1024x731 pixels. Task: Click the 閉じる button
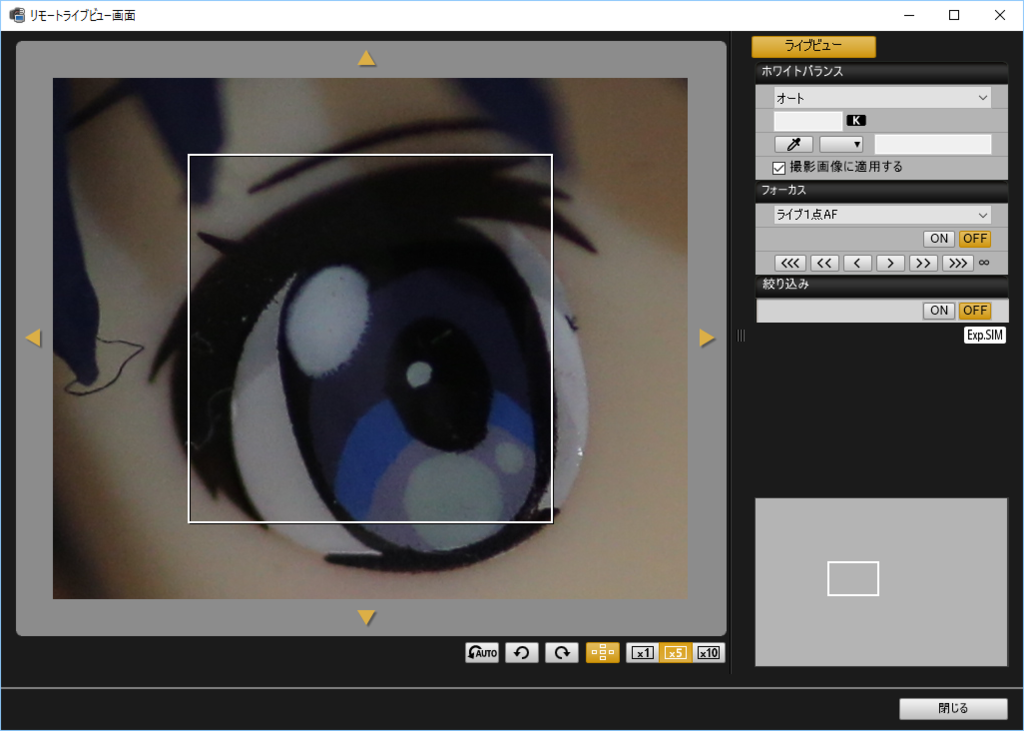[953, 708]
